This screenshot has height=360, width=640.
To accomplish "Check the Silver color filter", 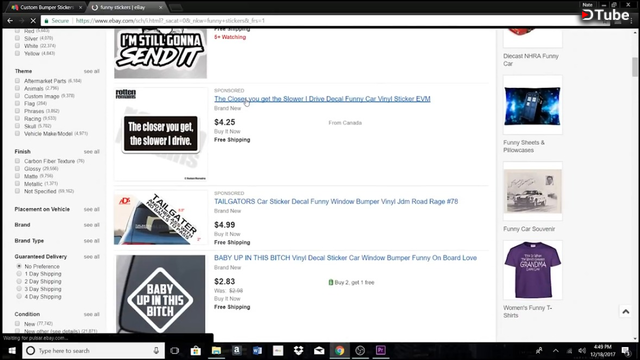I will pos(17,38).
